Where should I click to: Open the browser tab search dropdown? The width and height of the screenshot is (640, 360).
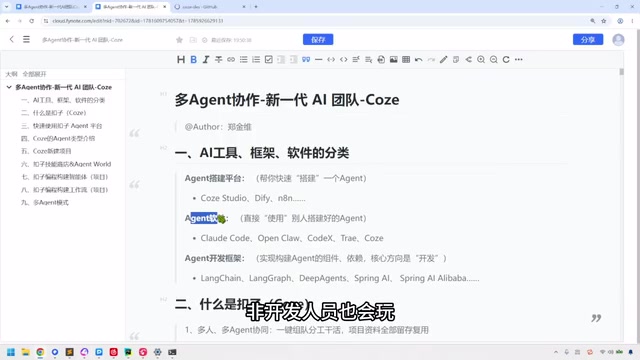(x=6, y=7)
